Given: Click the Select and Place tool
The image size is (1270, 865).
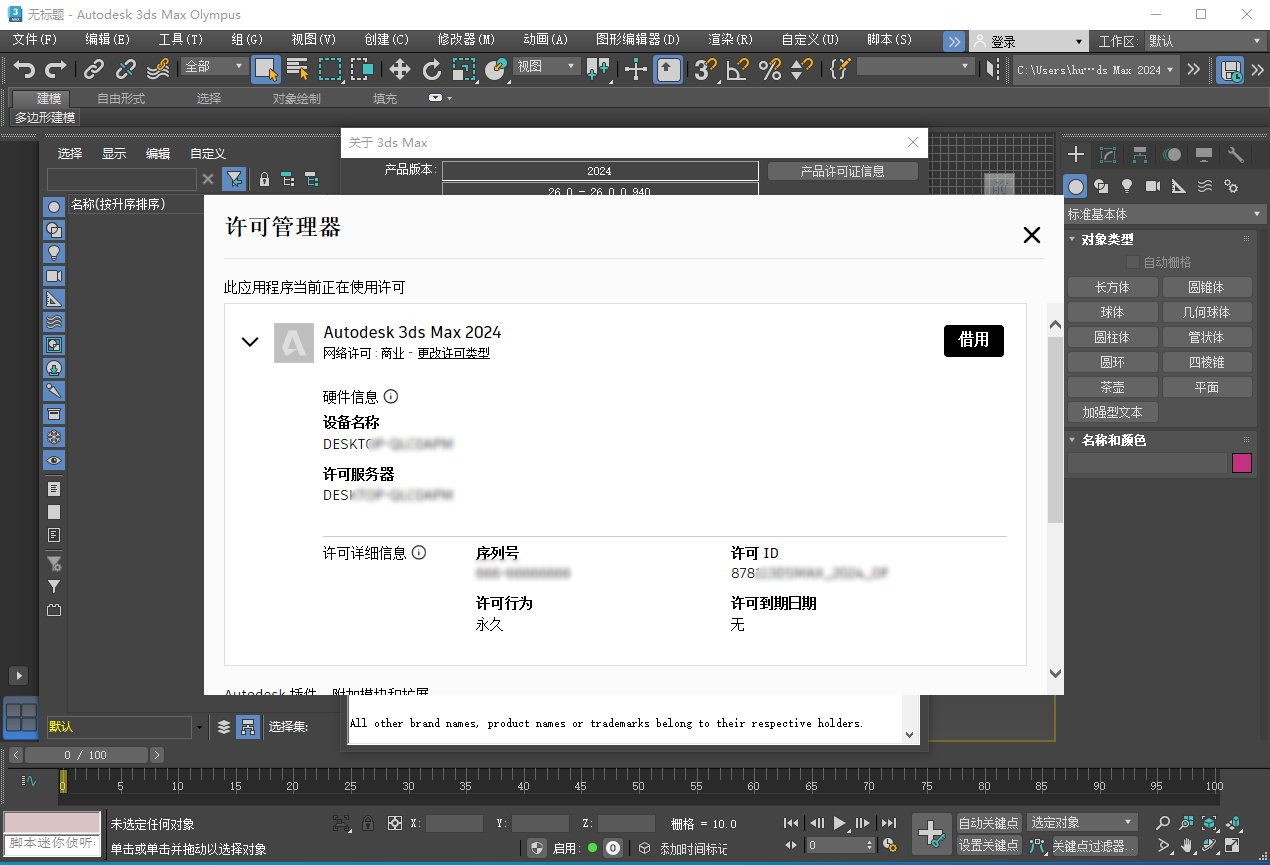Looking at the screenshot, I should pyautogui.click(x=496, y=69).
